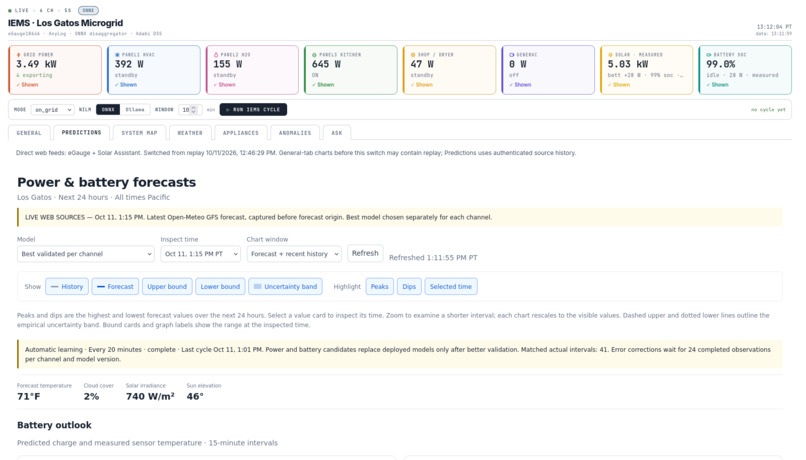Open the Weather tab
The image size is (806, 460).
tap(190, 133)
